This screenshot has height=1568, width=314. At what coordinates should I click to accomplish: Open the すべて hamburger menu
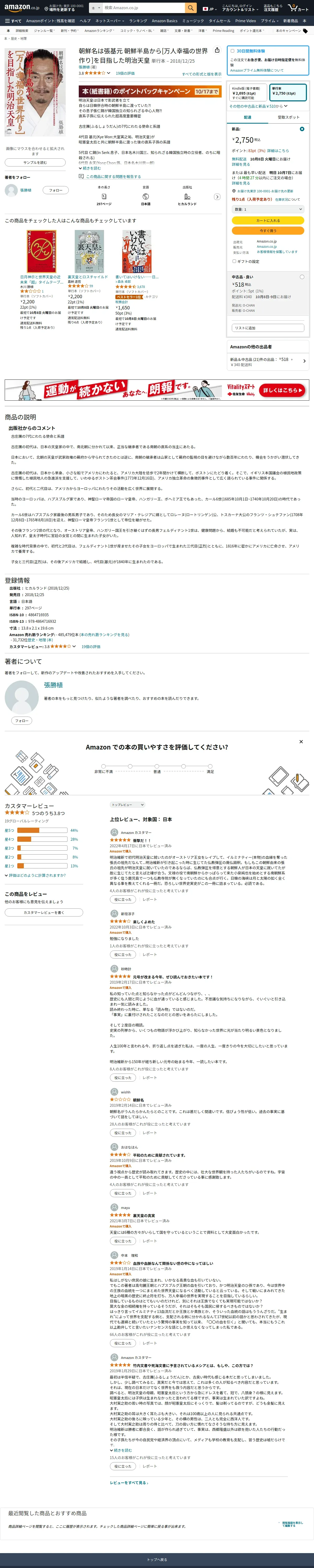[x=13, y=21]
